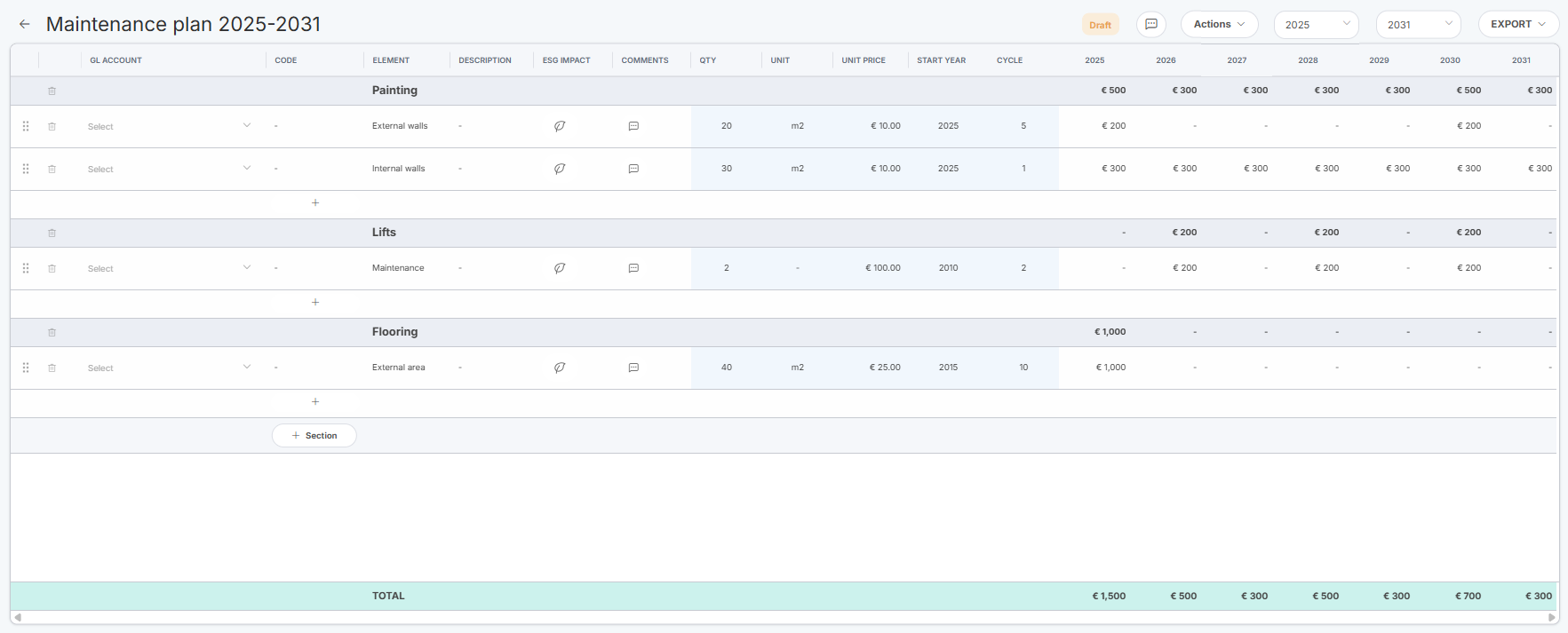The height and width of the screenshot is (633, 1568).
Task: Click the TOTAL € 700 value for 2030
Action: tap(1468, 596)
